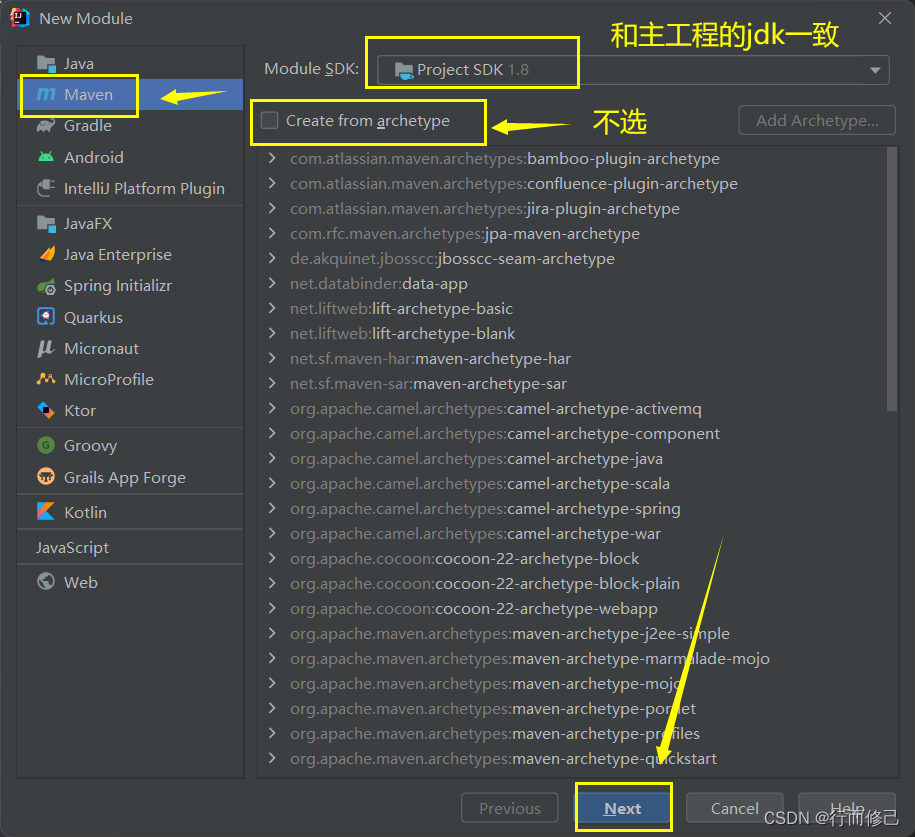Select Java in module type list

tap(130, 63)
